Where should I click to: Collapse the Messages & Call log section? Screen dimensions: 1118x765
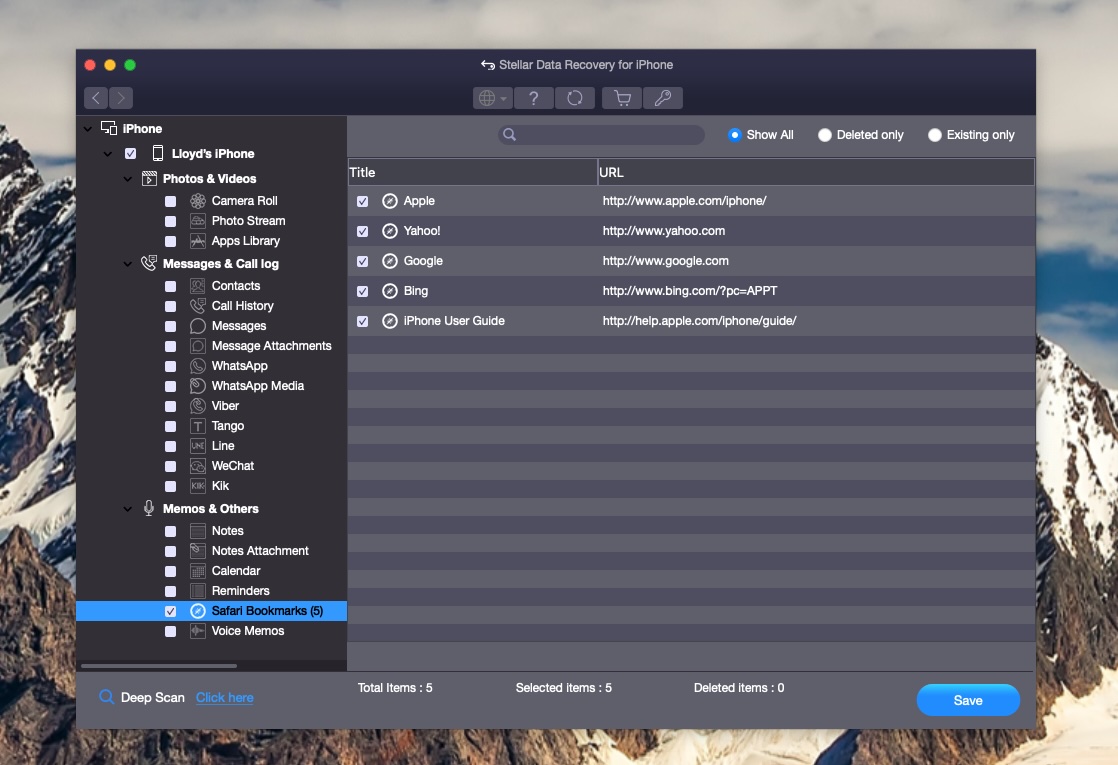pyautogui.click(x=128, y=264)
